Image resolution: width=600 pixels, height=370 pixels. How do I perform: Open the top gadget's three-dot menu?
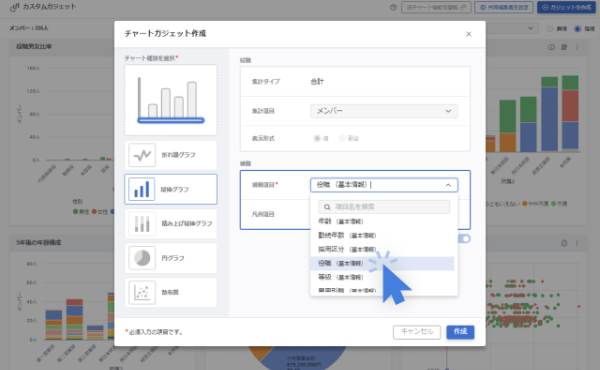point(577,47)
